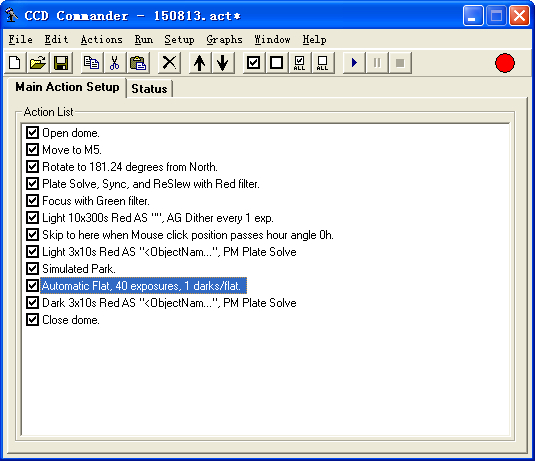Cut the selected action with the scissors icon
The width and height of the screenshot is (535, 461).
[115, 63]
